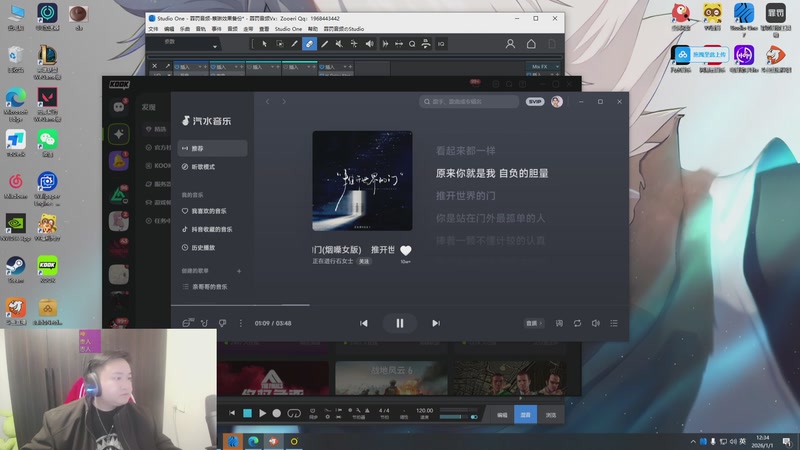Select the Listen speaker tool in Studio One
The image size is (800, 450).
tap(369, 44)
